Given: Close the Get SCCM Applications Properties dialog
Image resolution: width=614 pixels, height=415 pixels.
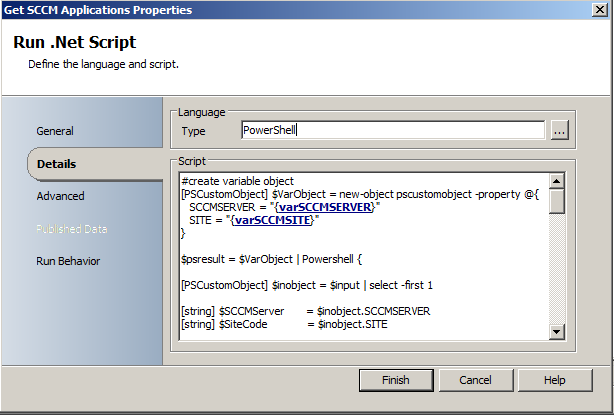Looking at the screenshot, I should (x=600, y=9).
